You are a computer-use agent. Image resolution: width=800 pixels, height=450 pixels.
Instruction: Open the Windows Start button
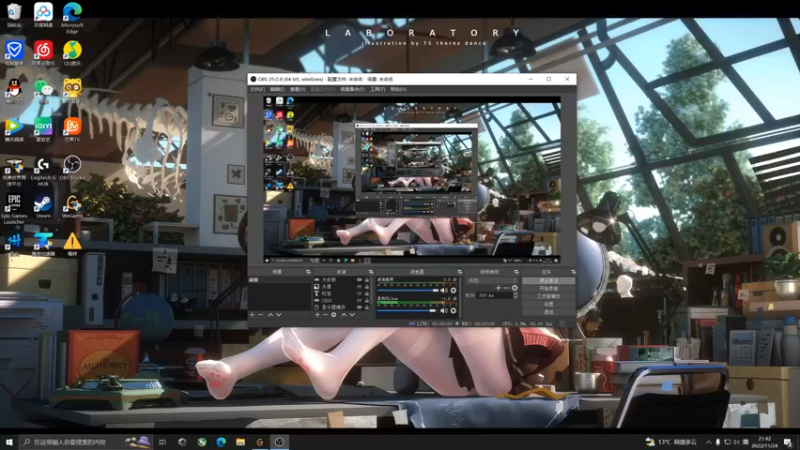point(9,442)
